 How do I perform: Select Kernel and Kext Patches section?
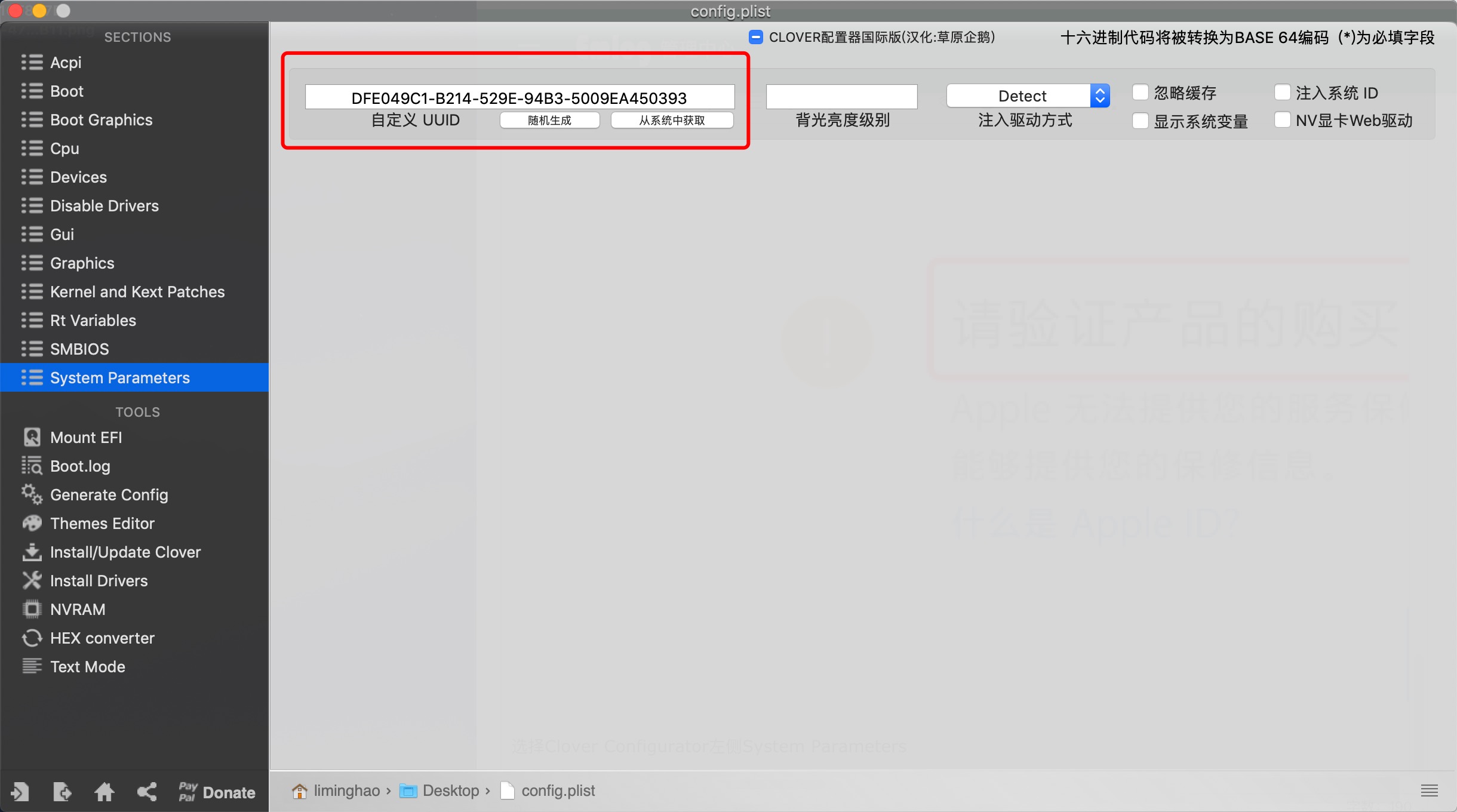click(137, 291)
